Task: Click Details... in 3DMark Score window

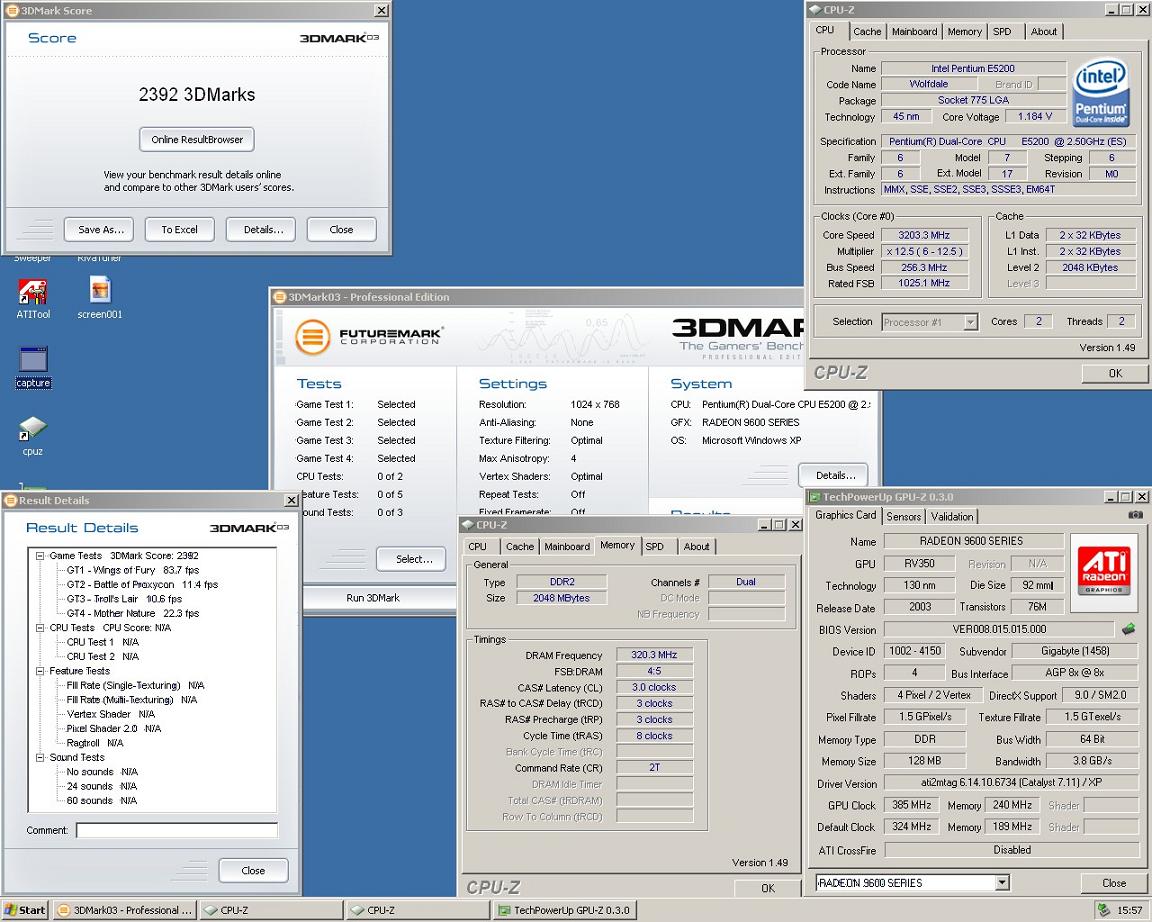Action: [x=263, y=229]
